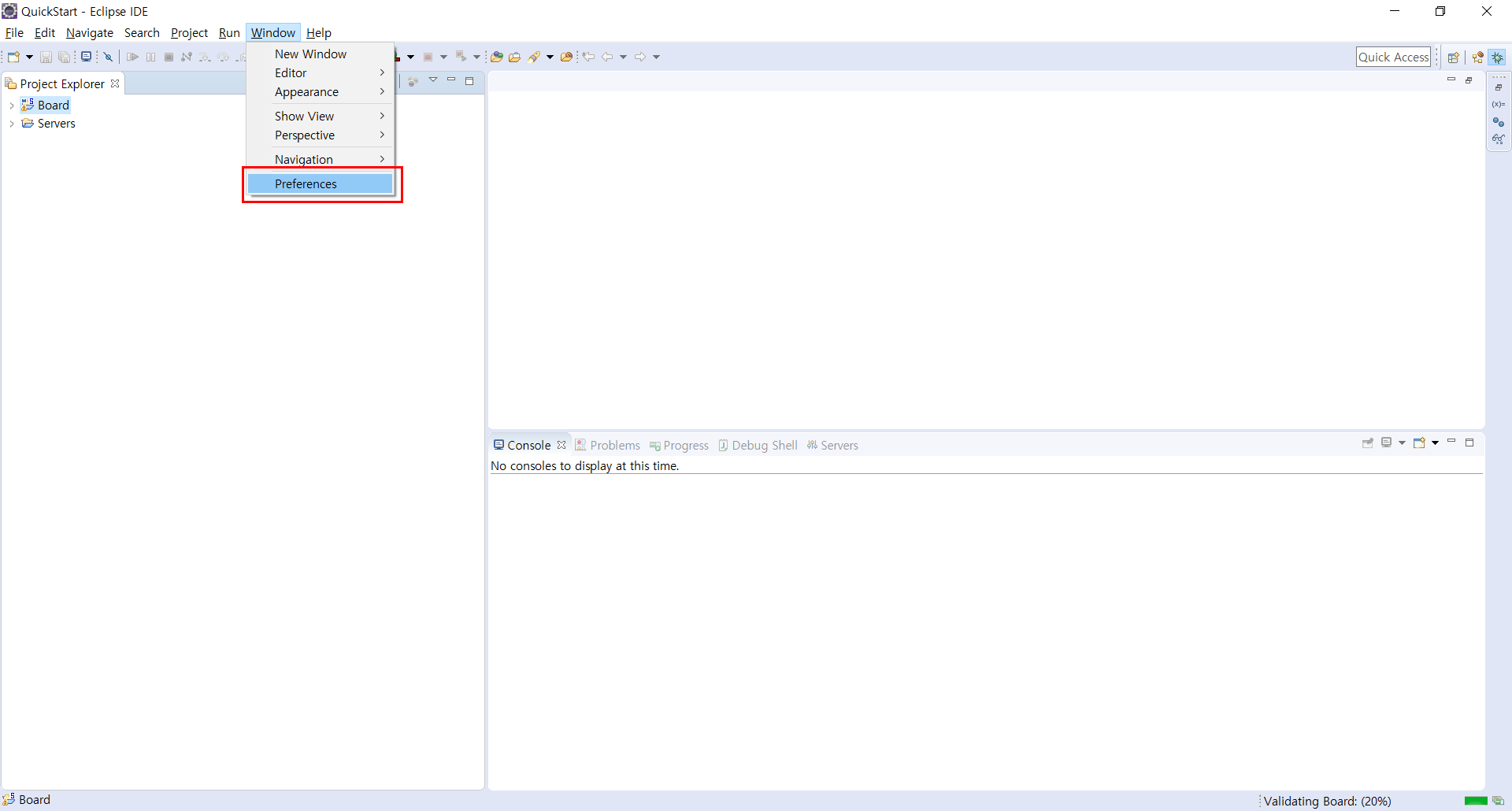This screenshot has width=1512, height=811.
Task: Open the Navigate menu
Action: coord(90,32)
